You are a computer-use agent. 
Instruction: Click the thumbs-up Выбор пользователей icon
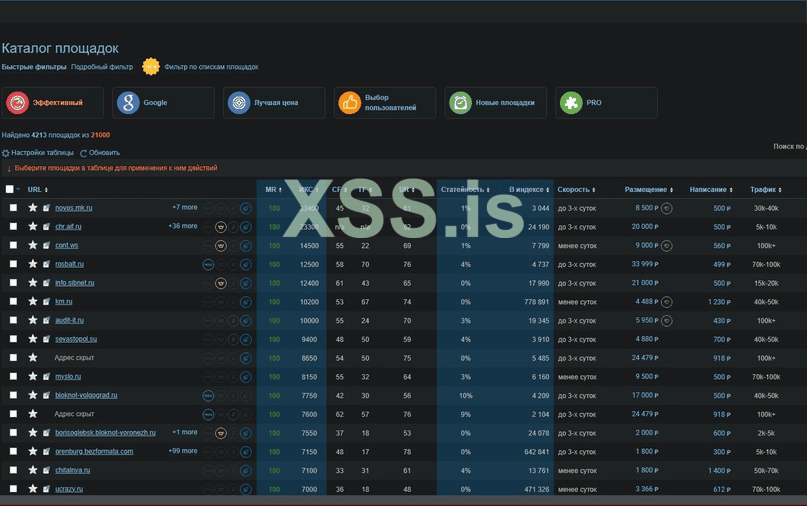tap(349, 102)
